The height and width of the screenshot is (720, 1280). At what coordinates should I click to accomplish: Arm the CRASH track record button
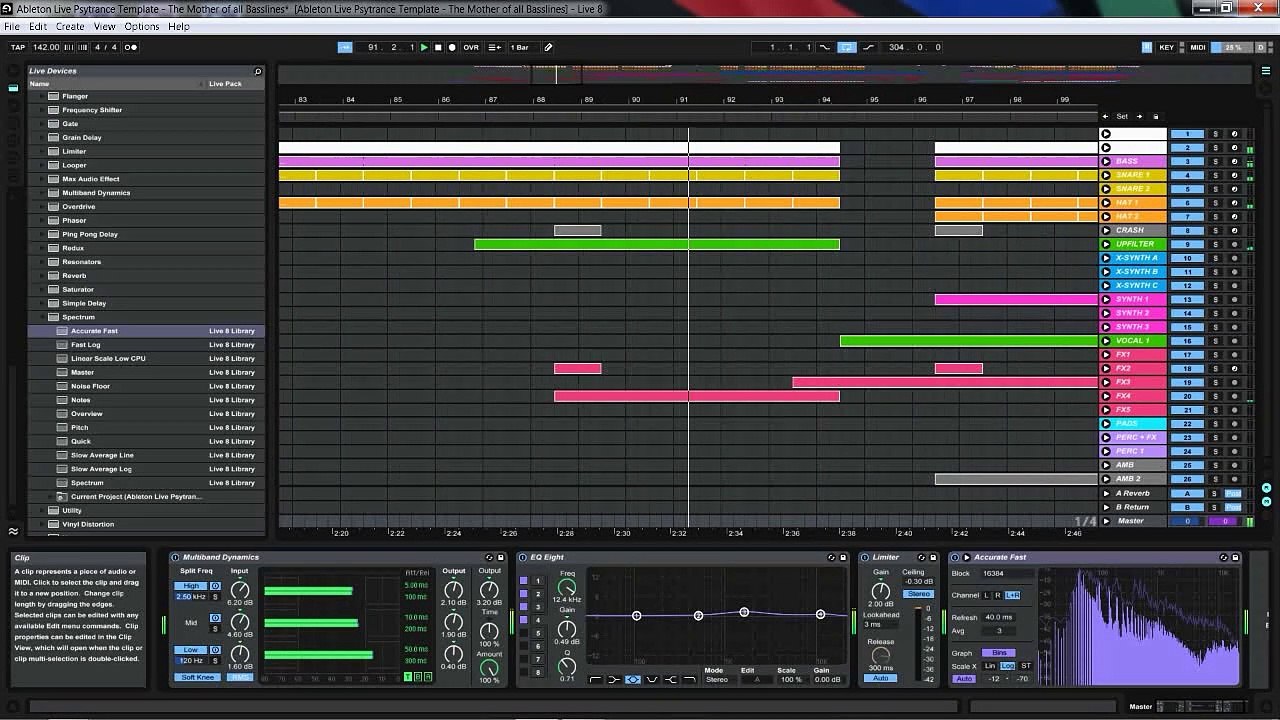1235,230
